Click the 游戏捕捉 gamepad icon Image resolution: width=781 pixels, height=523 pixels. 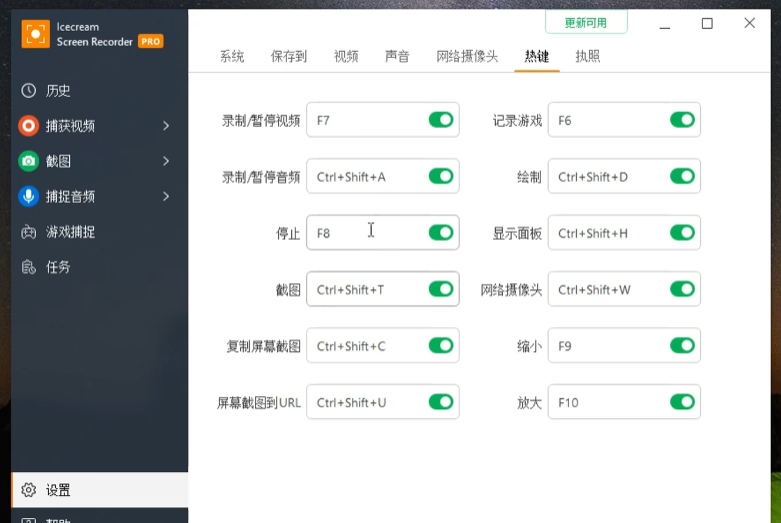(28, 232)
